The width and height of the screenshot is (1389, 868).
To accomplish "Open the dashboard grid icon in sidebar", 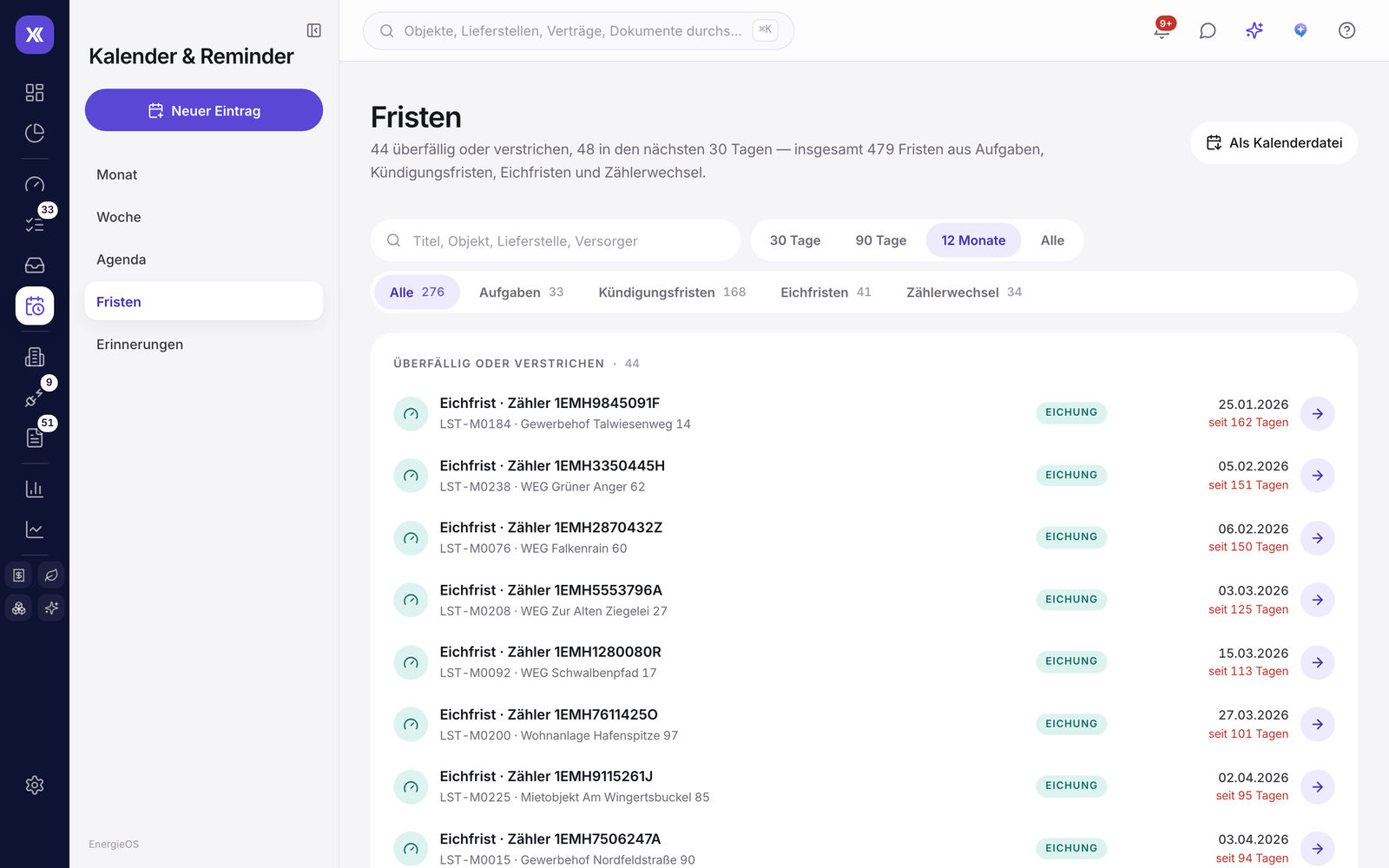I will (35, 92).
